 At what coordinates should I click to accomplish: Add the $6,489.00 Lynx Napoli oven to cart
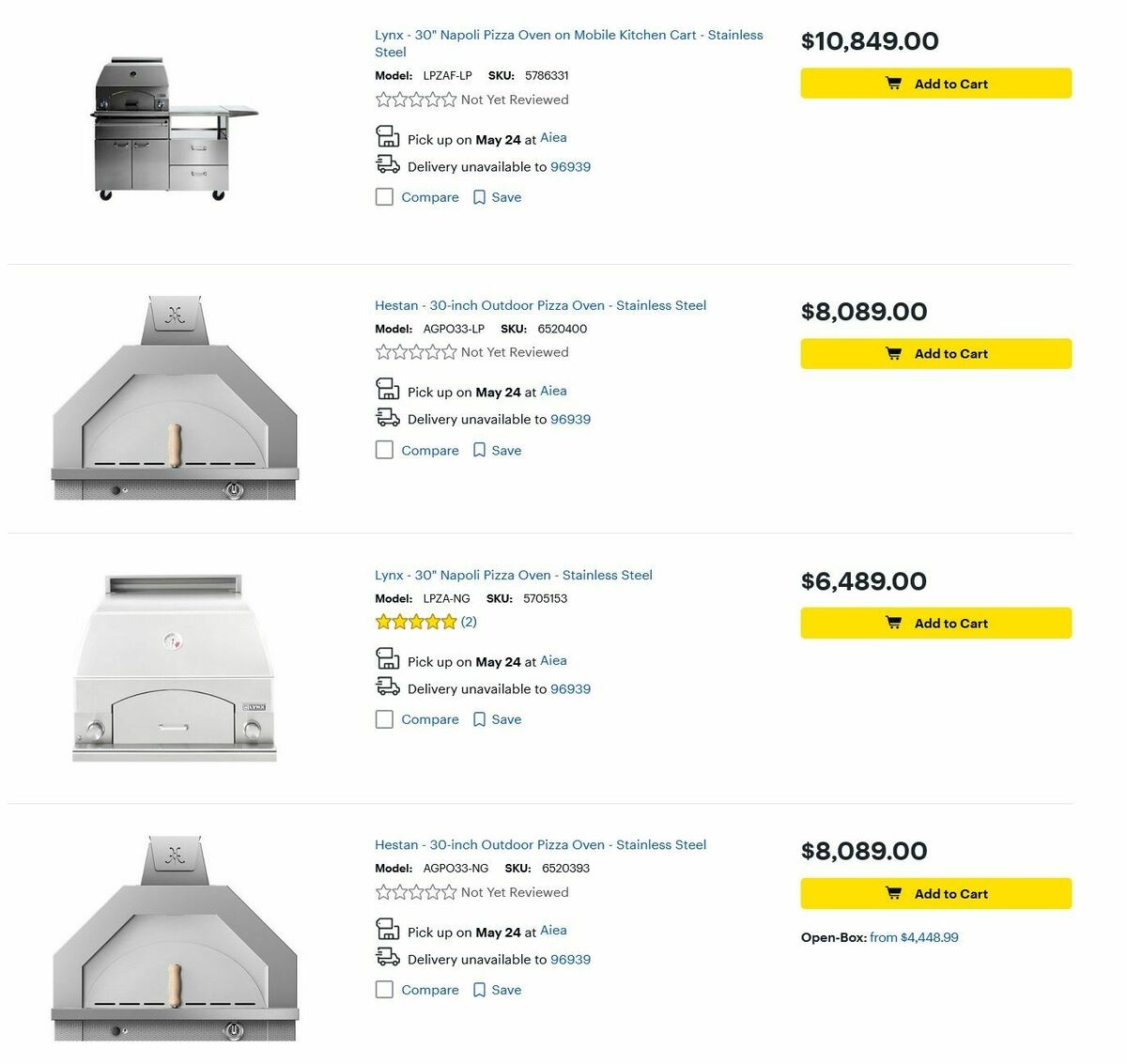click(x=935, y=624)
